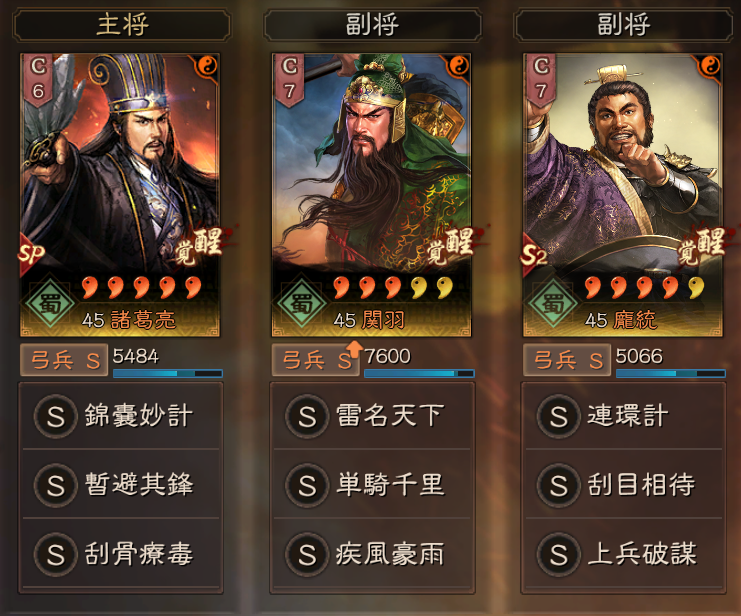This screenshot has width=741, height=616.
Task: Click the 蜀 faction emblem on 龐統's card
Action: 553,303
